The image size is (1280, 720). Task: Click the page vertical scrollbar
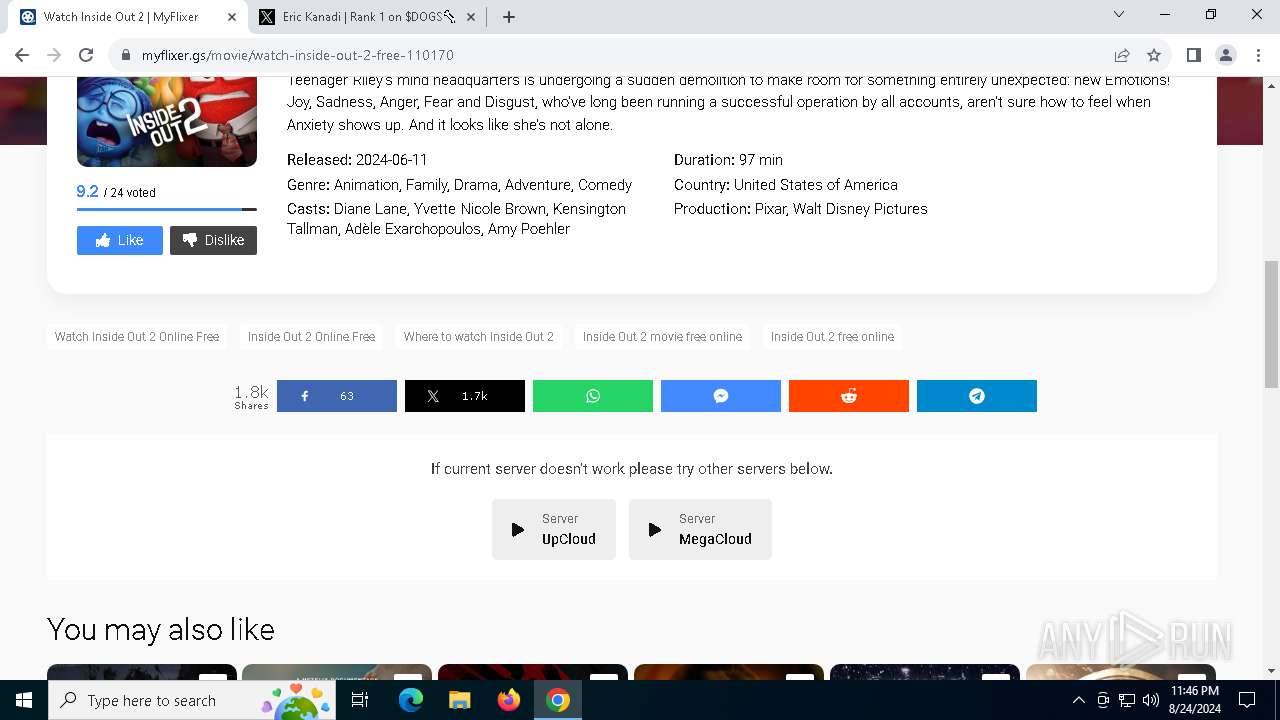(x=1272, y=324)
